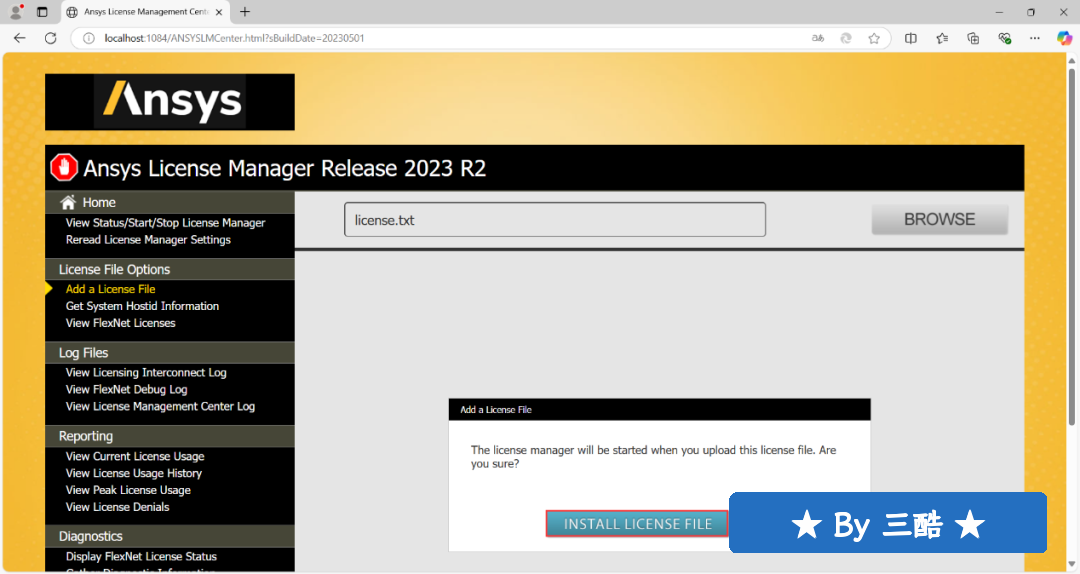1080x574 pixels.
Task: Open Get System Hostid Information
Action: click(142, 306)
